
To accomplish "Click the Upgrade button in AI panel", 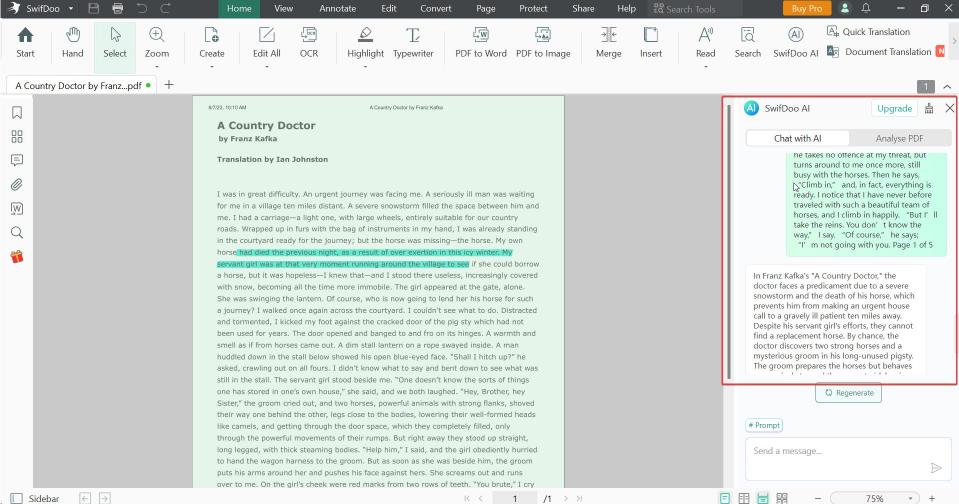I will (x=893, y=108).
